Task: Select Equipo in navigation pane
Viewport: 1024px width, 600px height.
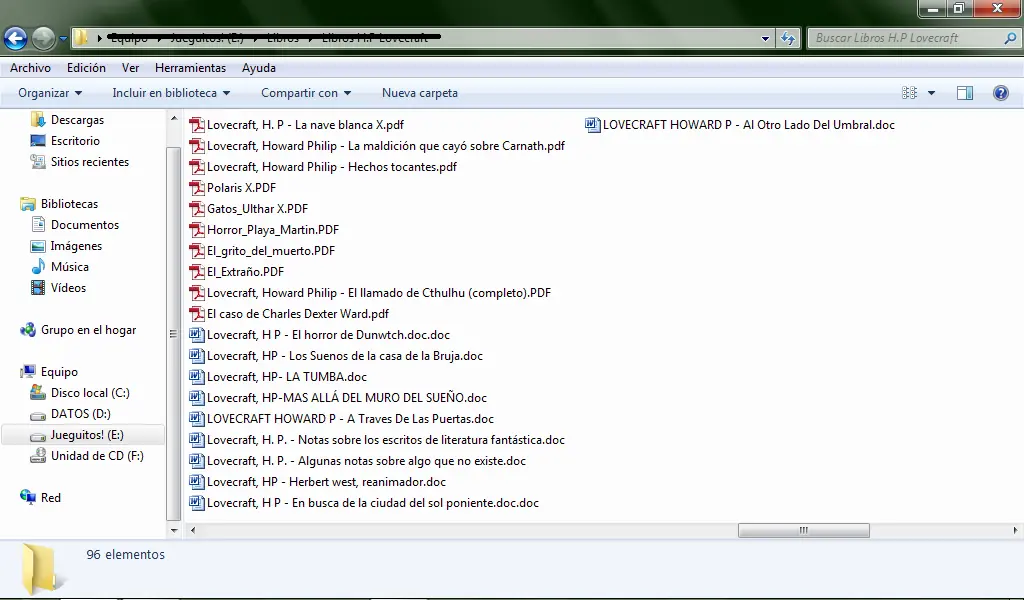Action: [59, 372]
